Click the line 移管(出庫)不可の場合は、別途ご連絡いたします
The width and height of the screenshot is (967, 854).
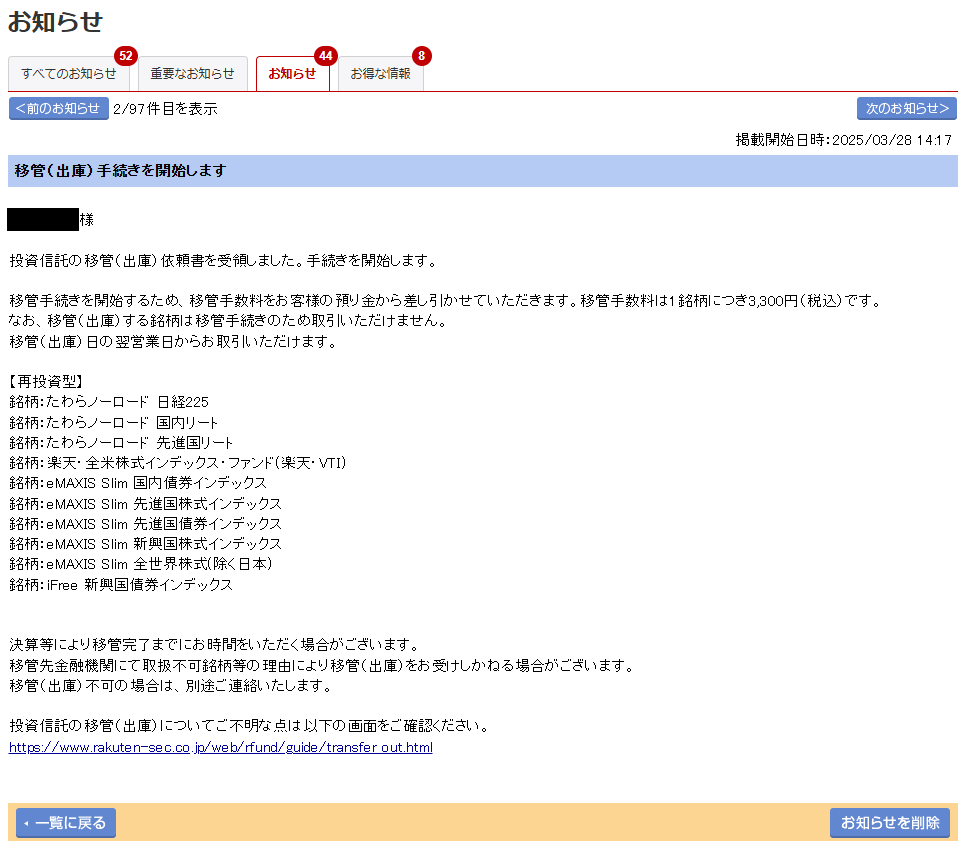[x=171, y=686]
